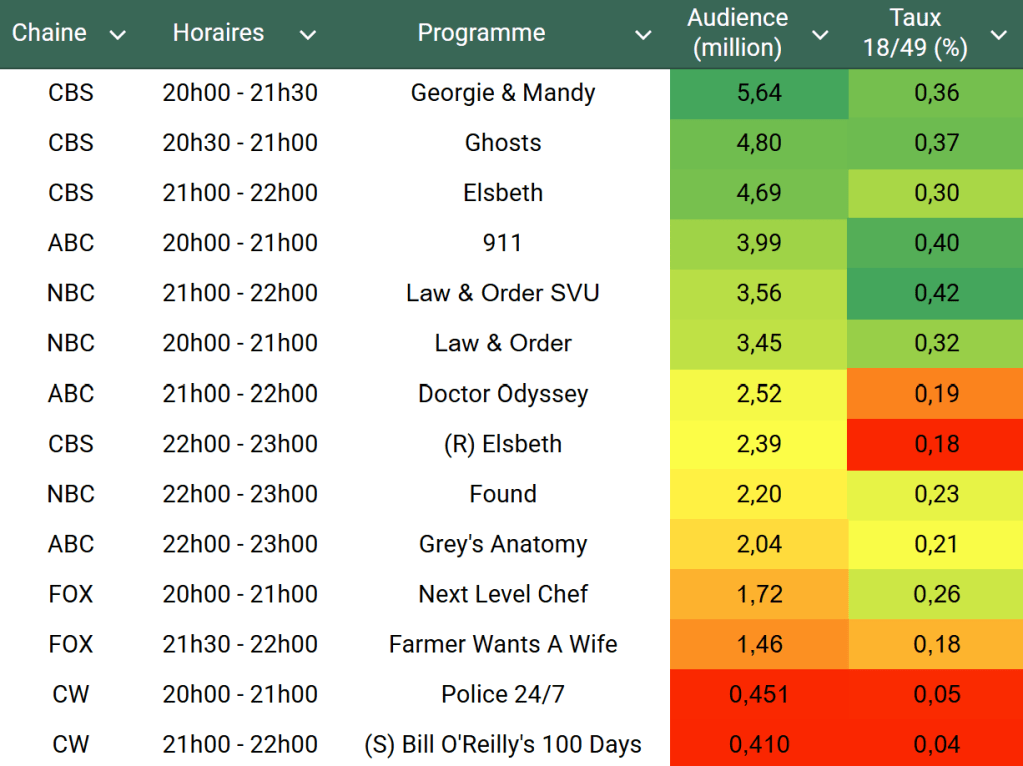Select the Law & Order SVU cell
This screenshot has width=1023, height=766.
(x=503, y=293)
